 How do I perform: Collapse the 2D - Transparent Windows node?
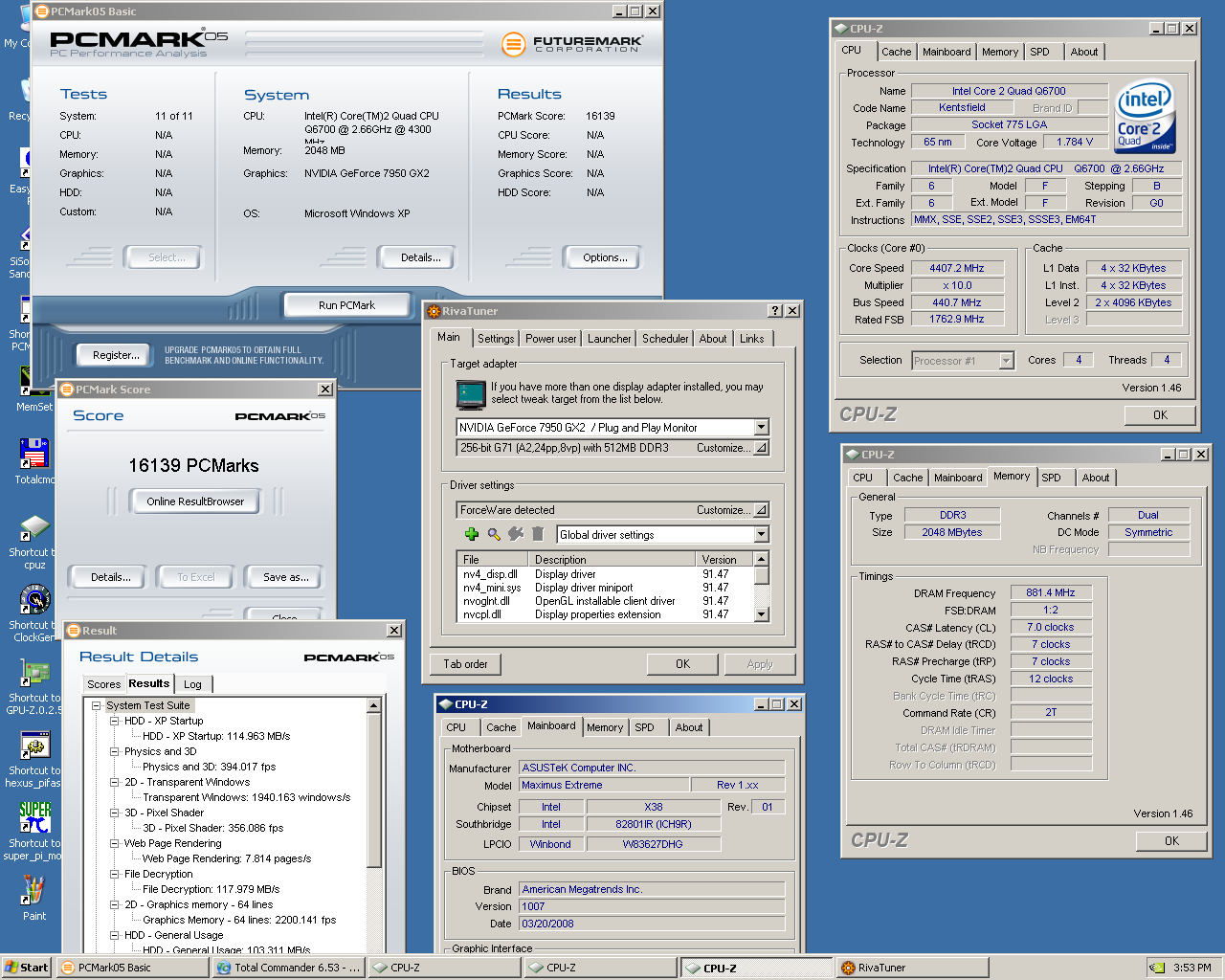[x=114, y=782]
